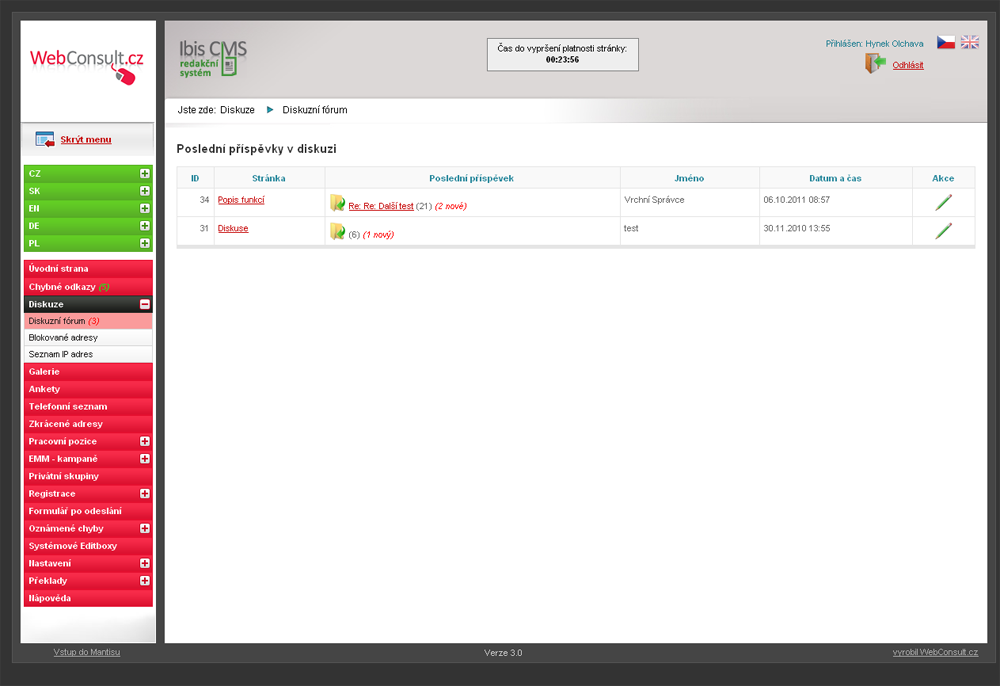The height and width of the screenshot is (686, 1000).
Task: Click Vstup do Mantisu footer link
Action: pos(87,652)
